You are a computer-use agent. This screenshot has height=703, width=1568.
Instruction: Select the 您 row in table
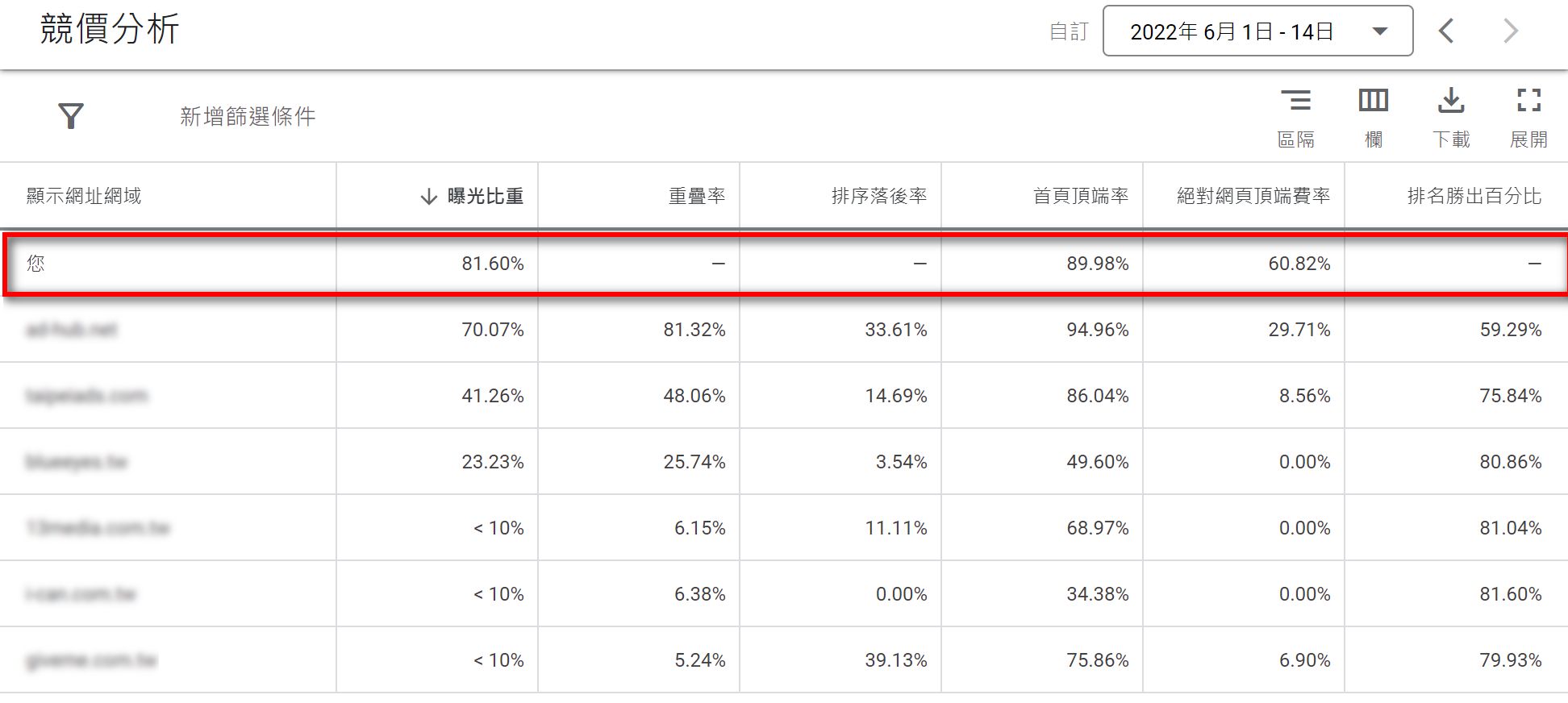[785, 264]
